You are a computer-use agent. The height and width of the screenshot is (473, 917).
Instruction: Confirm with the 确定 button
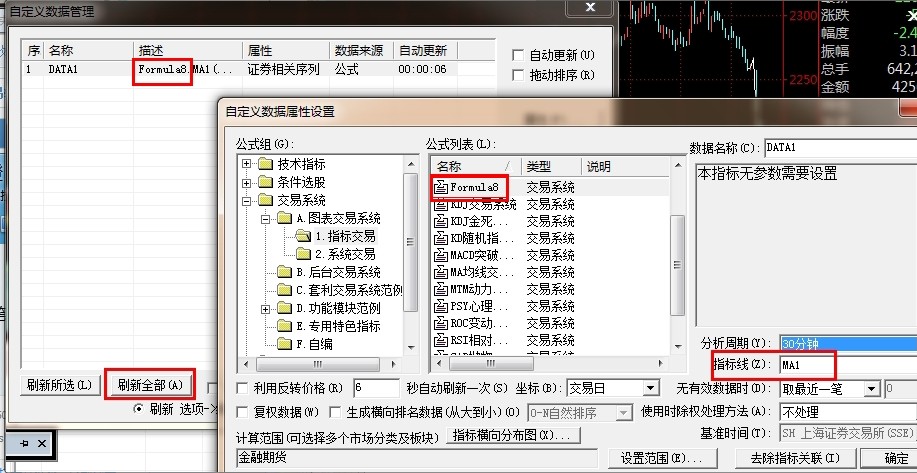892,458
